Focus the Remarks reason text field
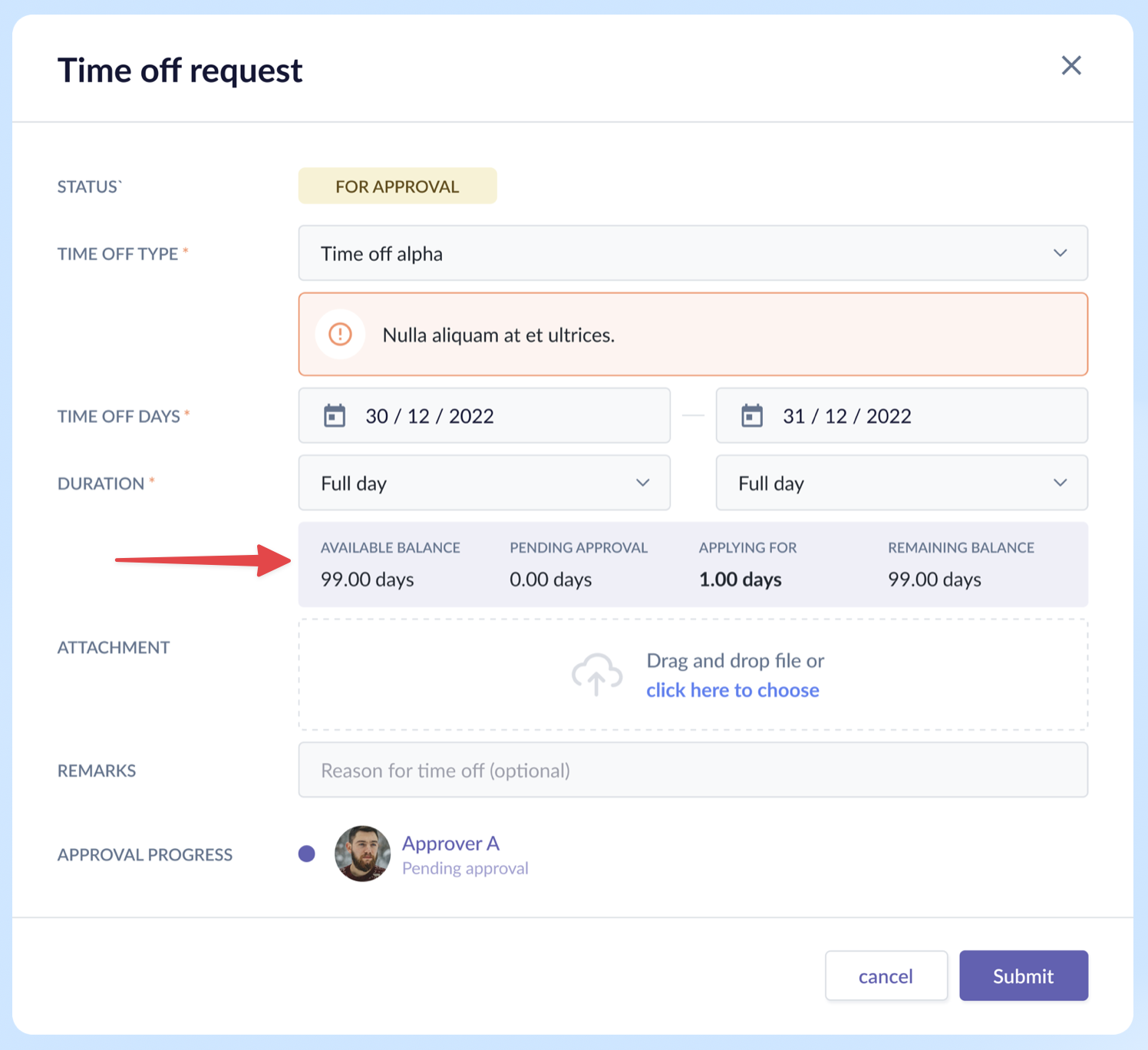The image size is (1148, 1050). (x=692, y=770)
